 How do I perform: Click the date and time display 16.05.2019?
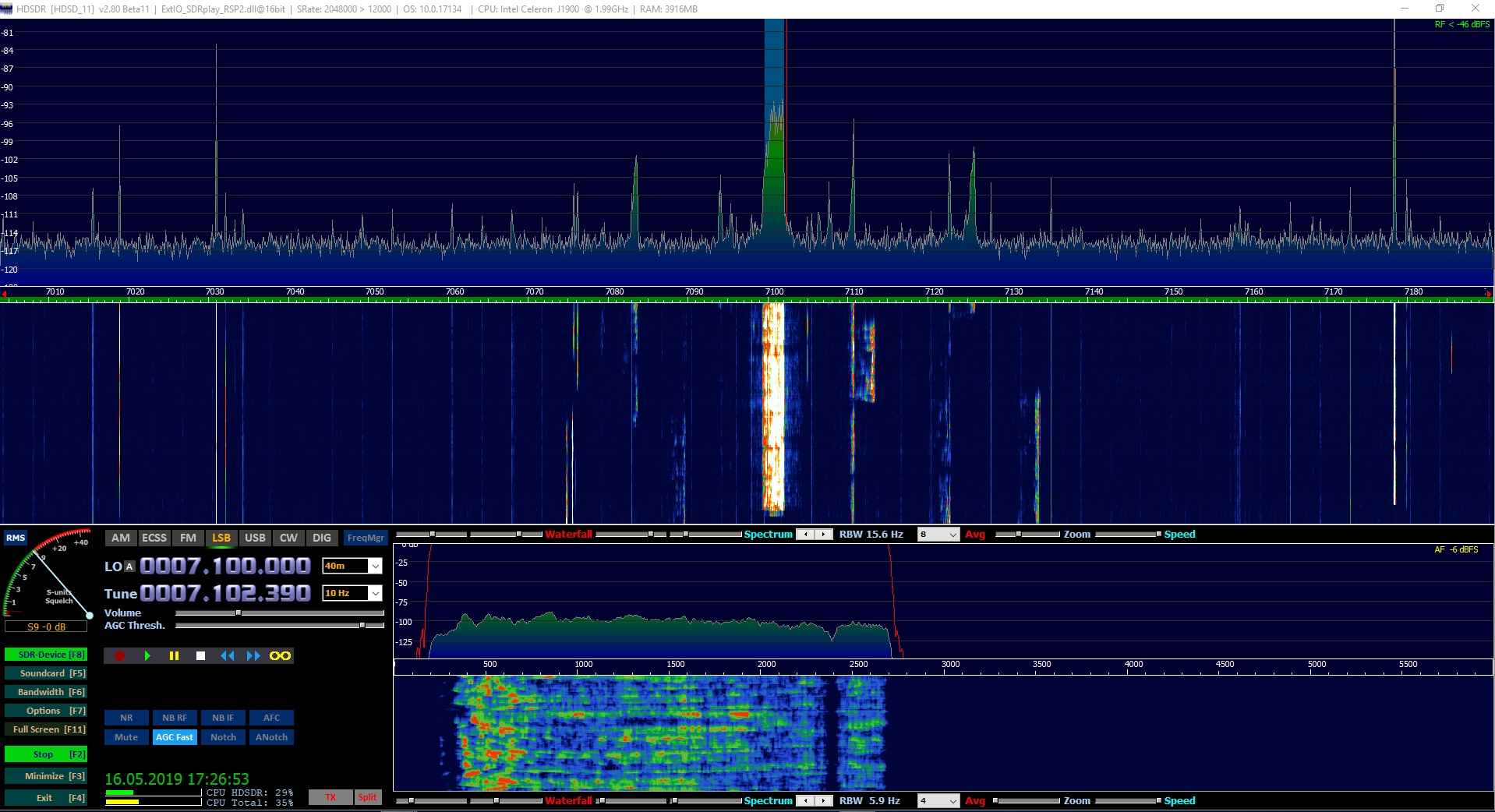(x=177, y=779)
